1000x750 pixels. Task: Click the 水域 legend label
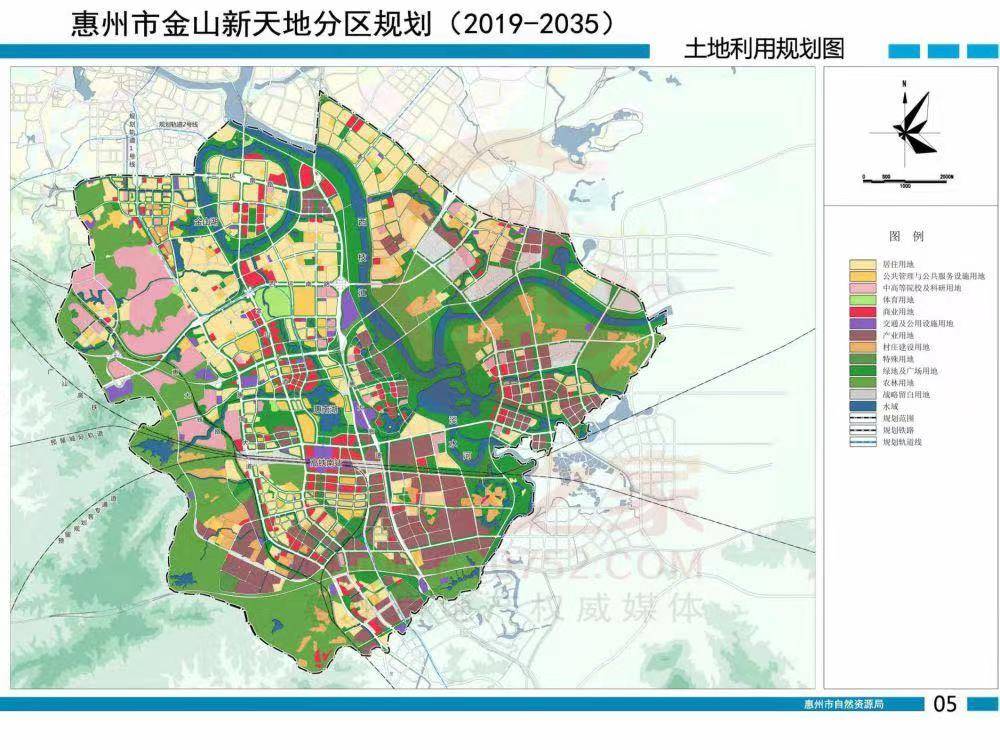(x=890, y=406)
